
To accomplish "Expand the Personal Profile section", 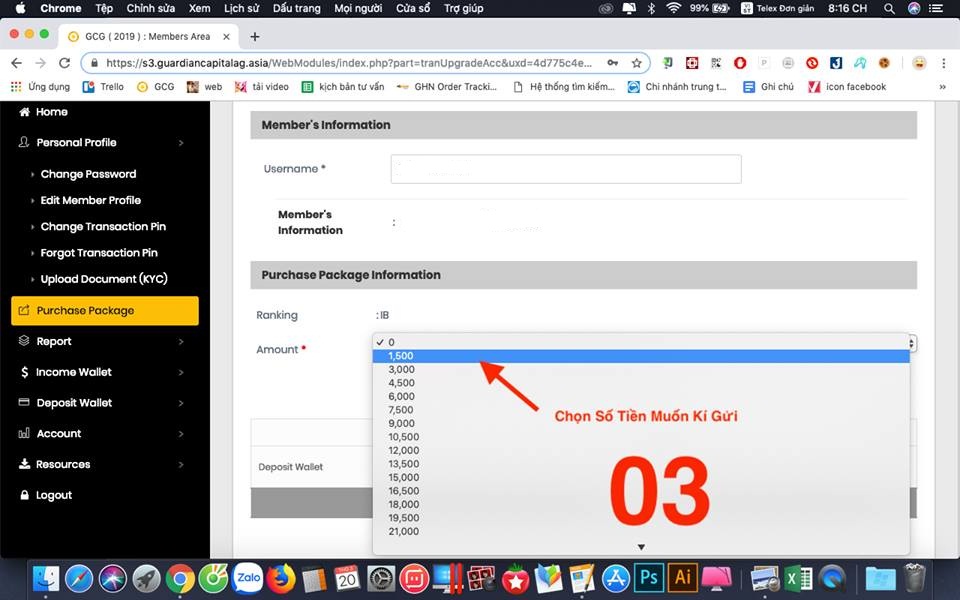I will [100, 143].
